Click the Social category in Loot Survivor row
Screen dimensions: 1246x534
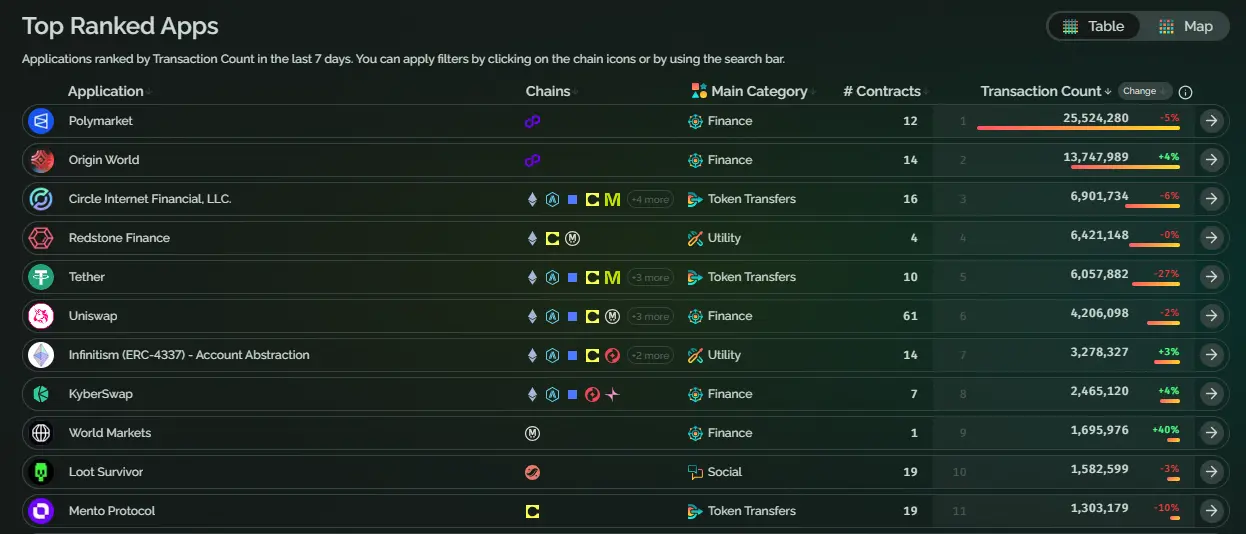pos(724,472)
